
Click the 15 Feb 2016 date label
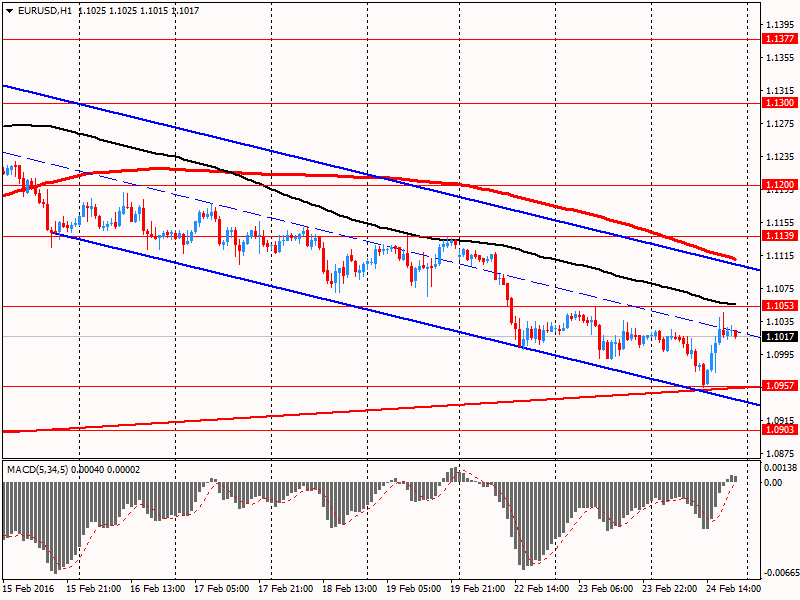point(28,589)
